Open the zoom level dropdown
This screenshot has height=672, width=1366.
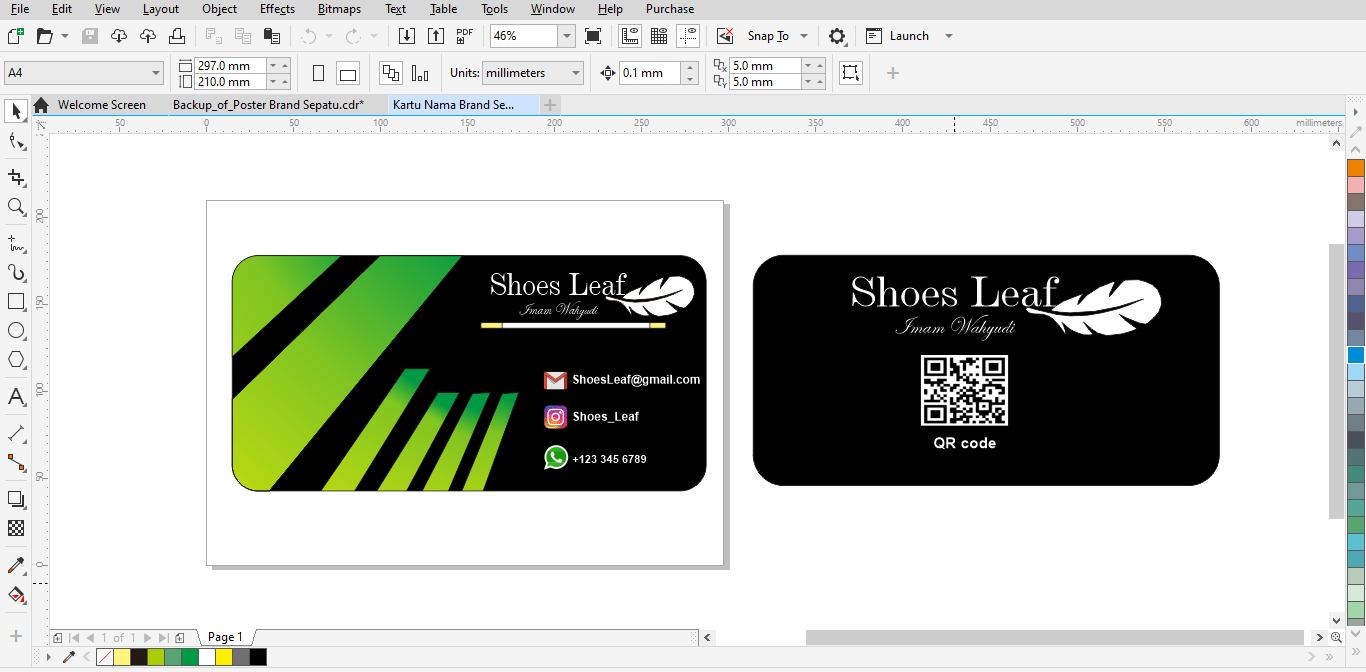[x=566, y=36]
